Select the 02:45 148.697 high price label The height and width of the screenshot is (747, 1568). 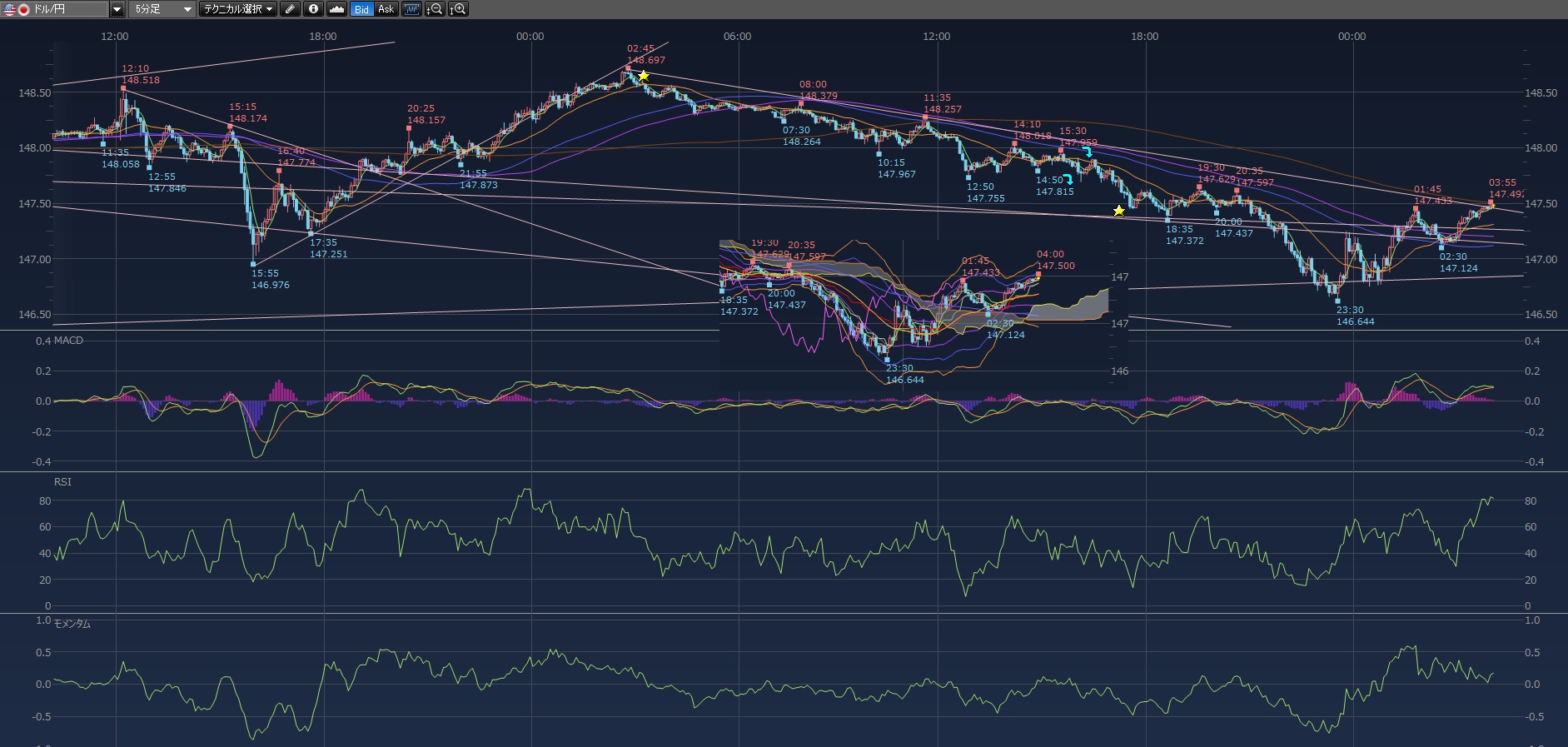pyautogui.click(x=645, y=55)
